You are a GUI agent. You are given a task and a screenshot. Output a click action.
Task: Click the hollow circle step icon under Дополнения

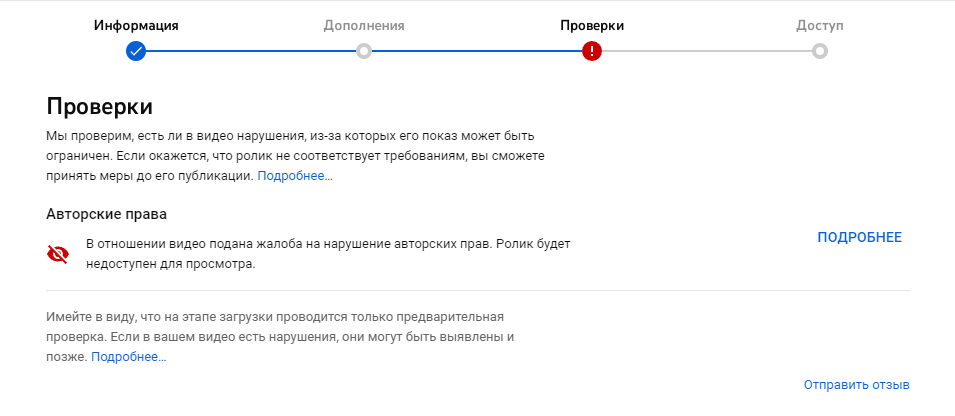coord(364,51)
